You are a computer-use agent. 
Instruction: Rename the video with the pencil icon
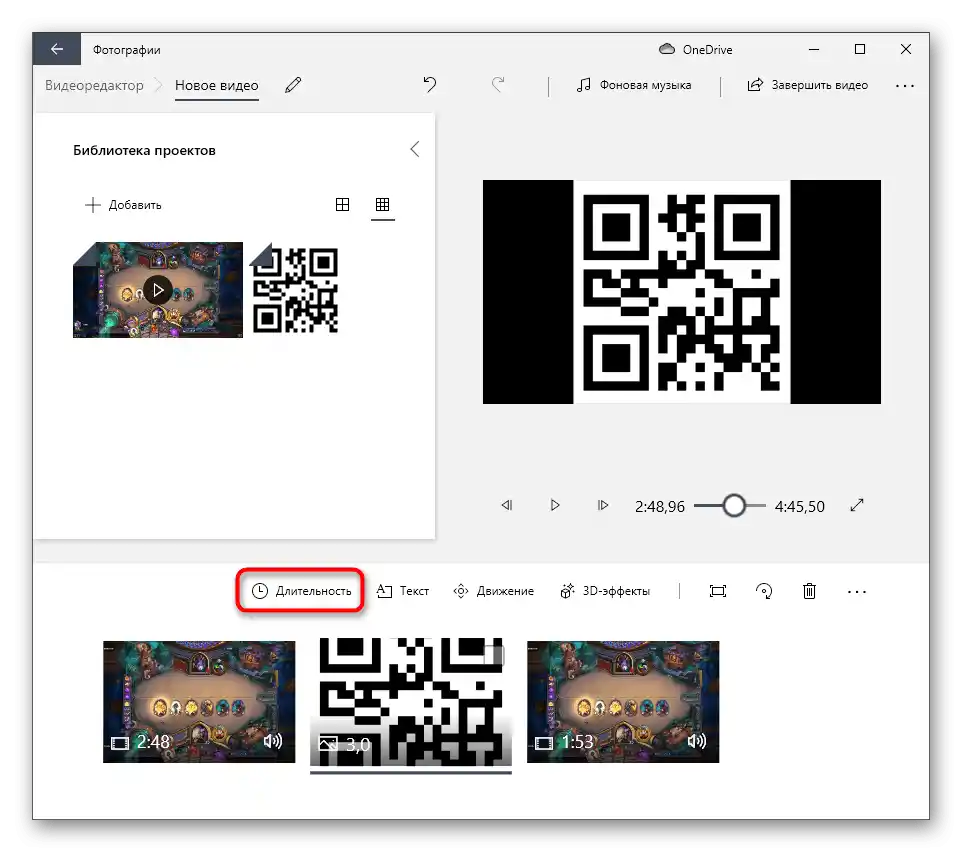click(x=293, y=85)
